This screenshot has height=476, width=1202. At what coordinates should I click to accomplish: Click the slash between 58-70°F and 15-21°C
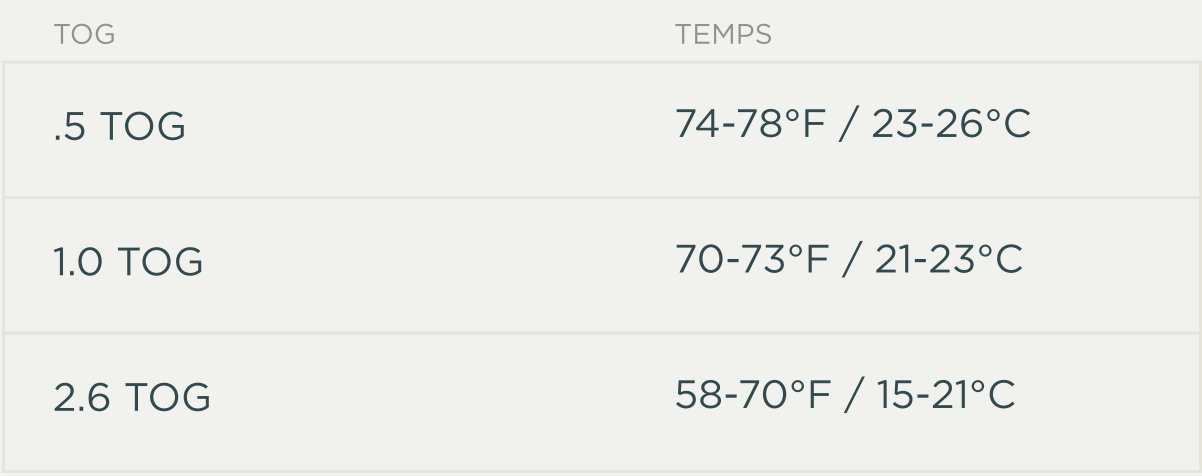pyautogui.click(x=854, y=396)
